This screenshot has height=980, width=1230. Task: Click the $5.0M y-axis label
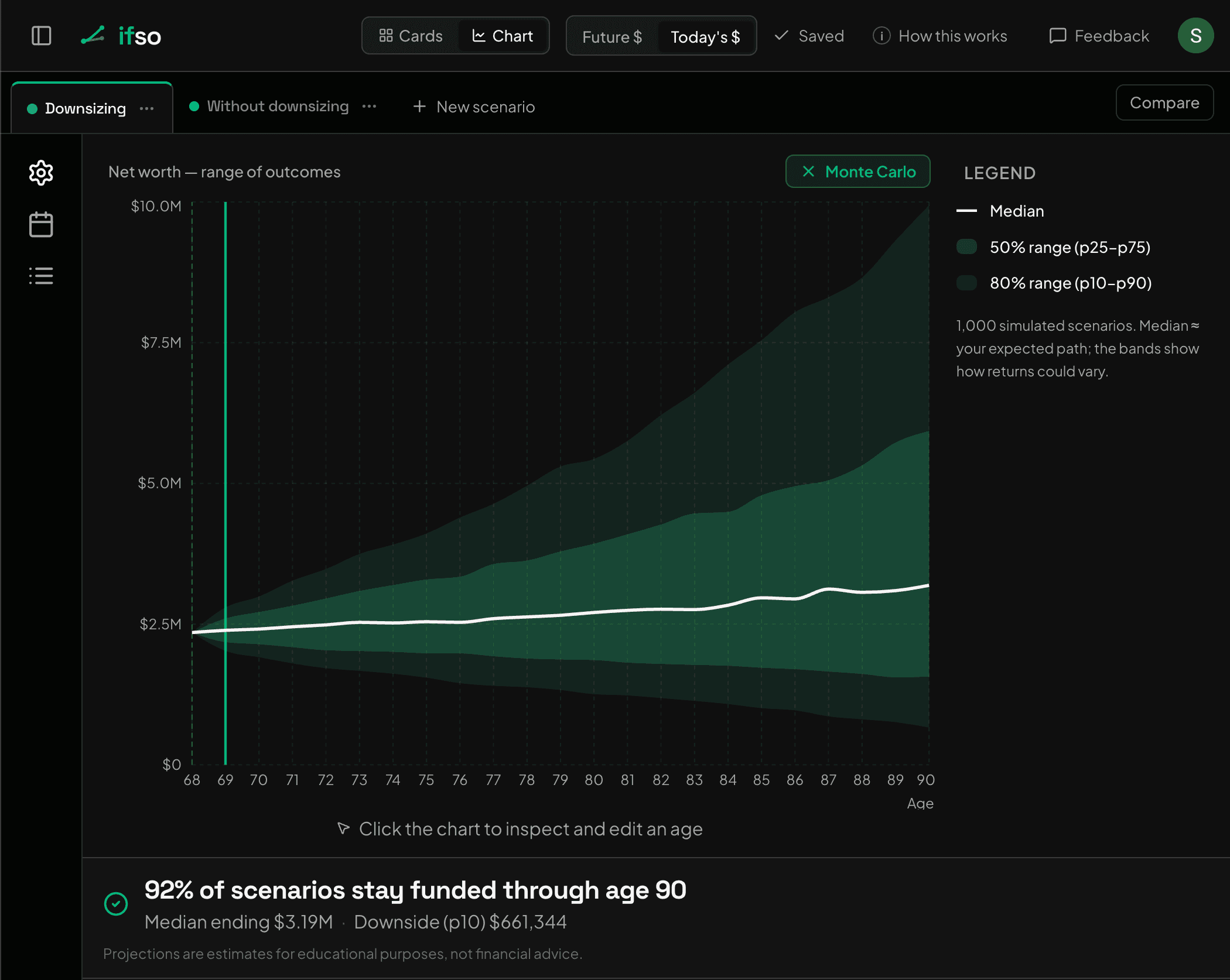tap(159, 483)
